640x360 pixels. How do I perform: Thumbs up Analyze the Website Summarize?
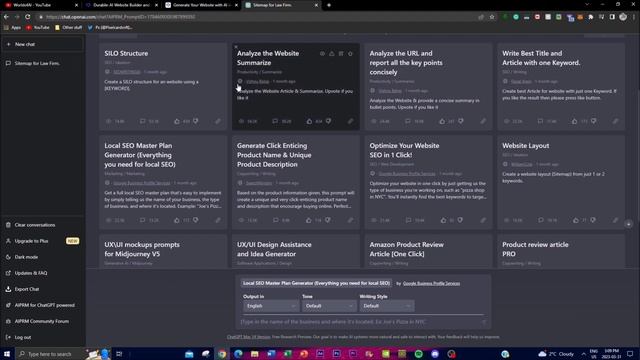coord(309,121)
